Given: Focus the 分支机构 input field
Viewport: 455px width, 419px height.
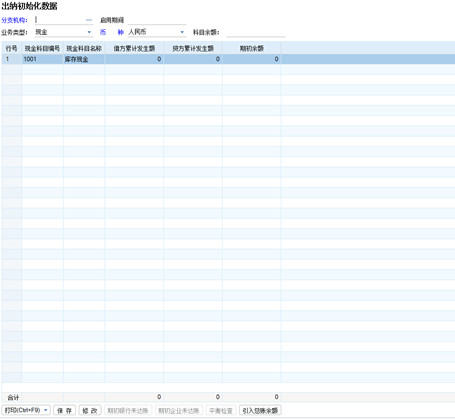Looking at the screenshot, I should (x=60, y=20).
